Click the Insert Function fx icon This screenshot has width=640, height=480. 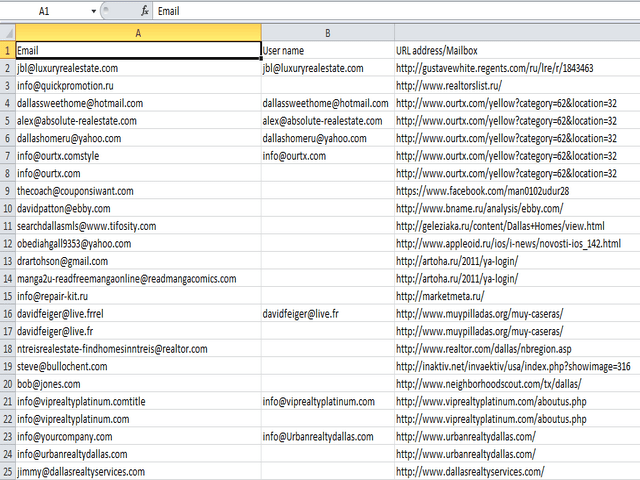pyautogui.click(x=145, y=10)
